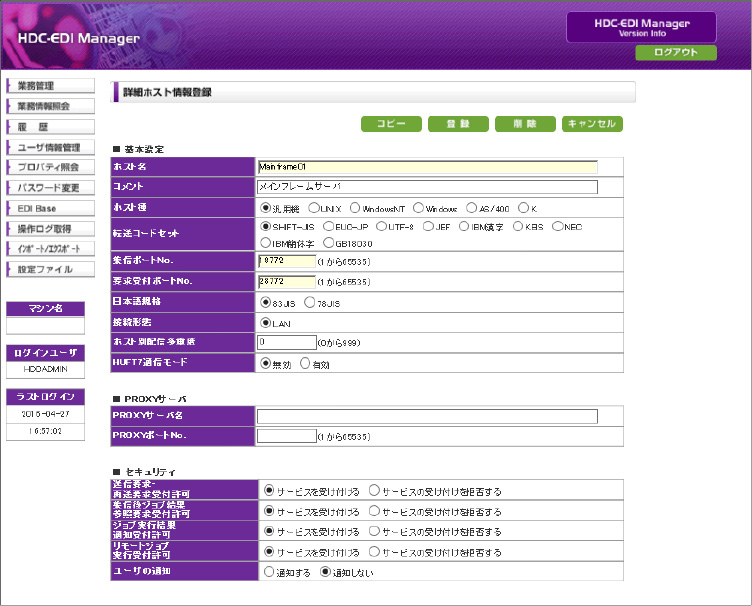
Task: Select the 78JIS Japanese standard option
Action: pos(310,301)
